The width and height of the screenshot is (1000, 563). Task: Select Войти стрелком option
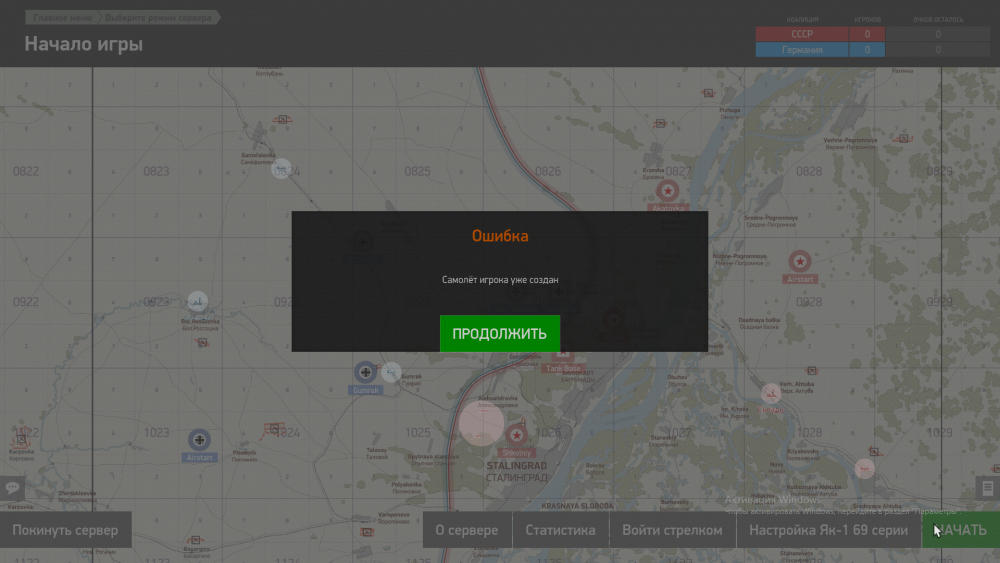coord(672,530)
